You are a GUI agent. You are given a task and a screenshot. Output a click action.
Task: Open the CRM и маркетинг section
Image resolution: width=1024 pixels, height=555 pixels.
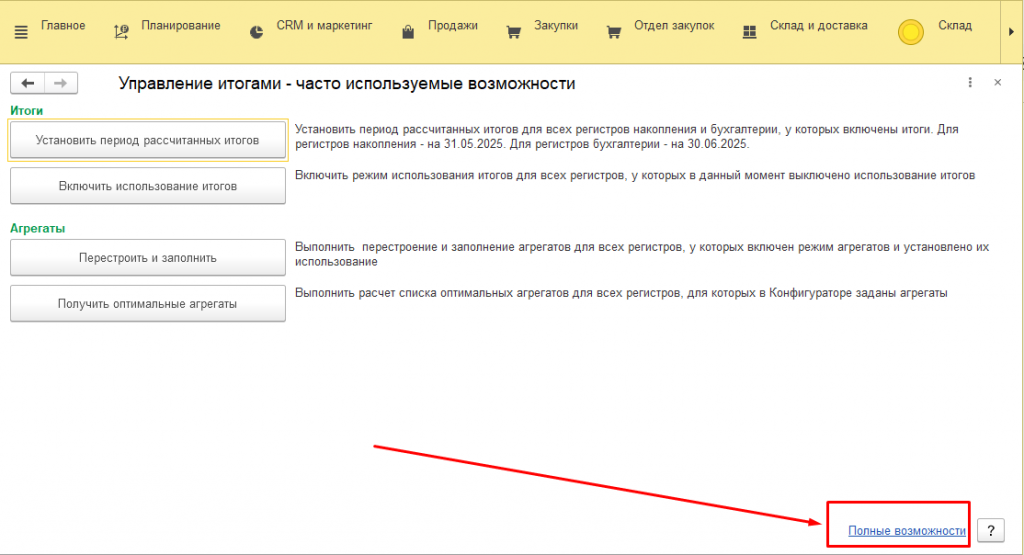pos(324,25)
